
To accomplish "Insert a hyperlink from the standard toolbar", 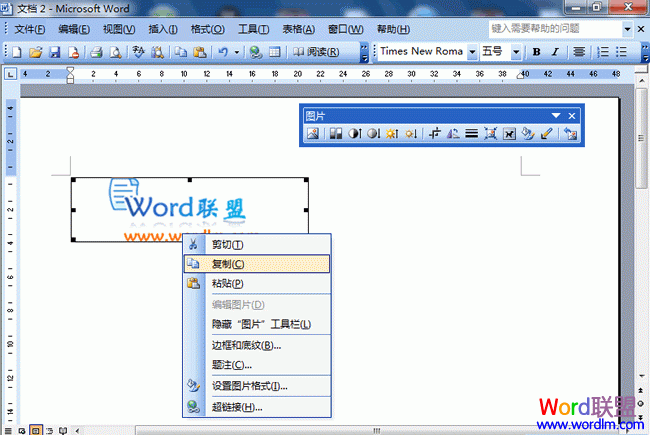I will pos(256,52).
